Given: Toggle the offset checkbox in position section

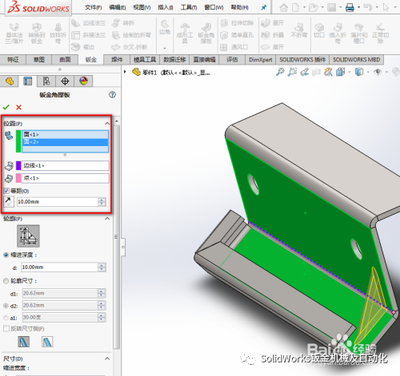Looking at the screenshot, I should pos(6,191).
